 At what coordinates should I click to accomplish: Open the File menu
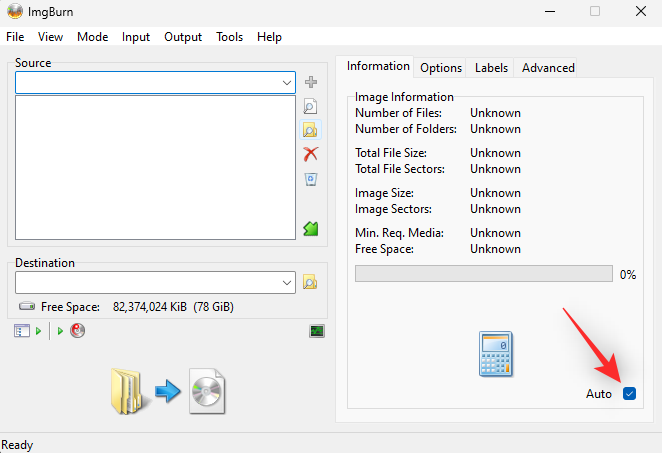[15, 37]
